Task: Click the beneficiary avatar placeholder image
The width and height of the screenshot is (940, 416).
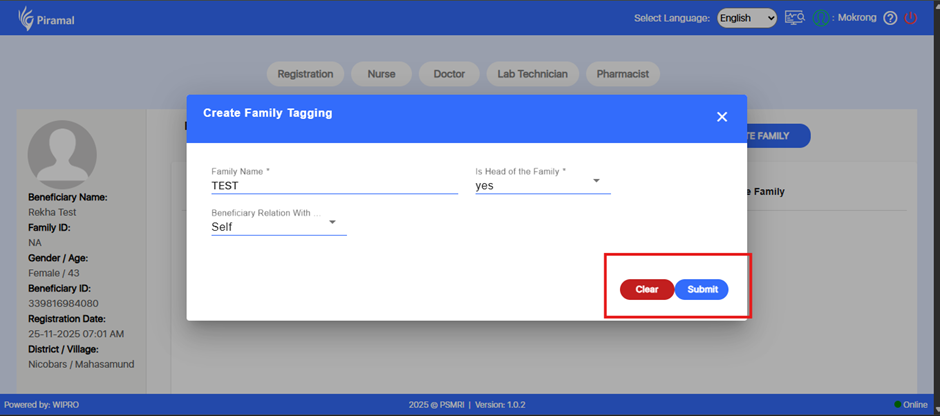Action: pos(61,154)
